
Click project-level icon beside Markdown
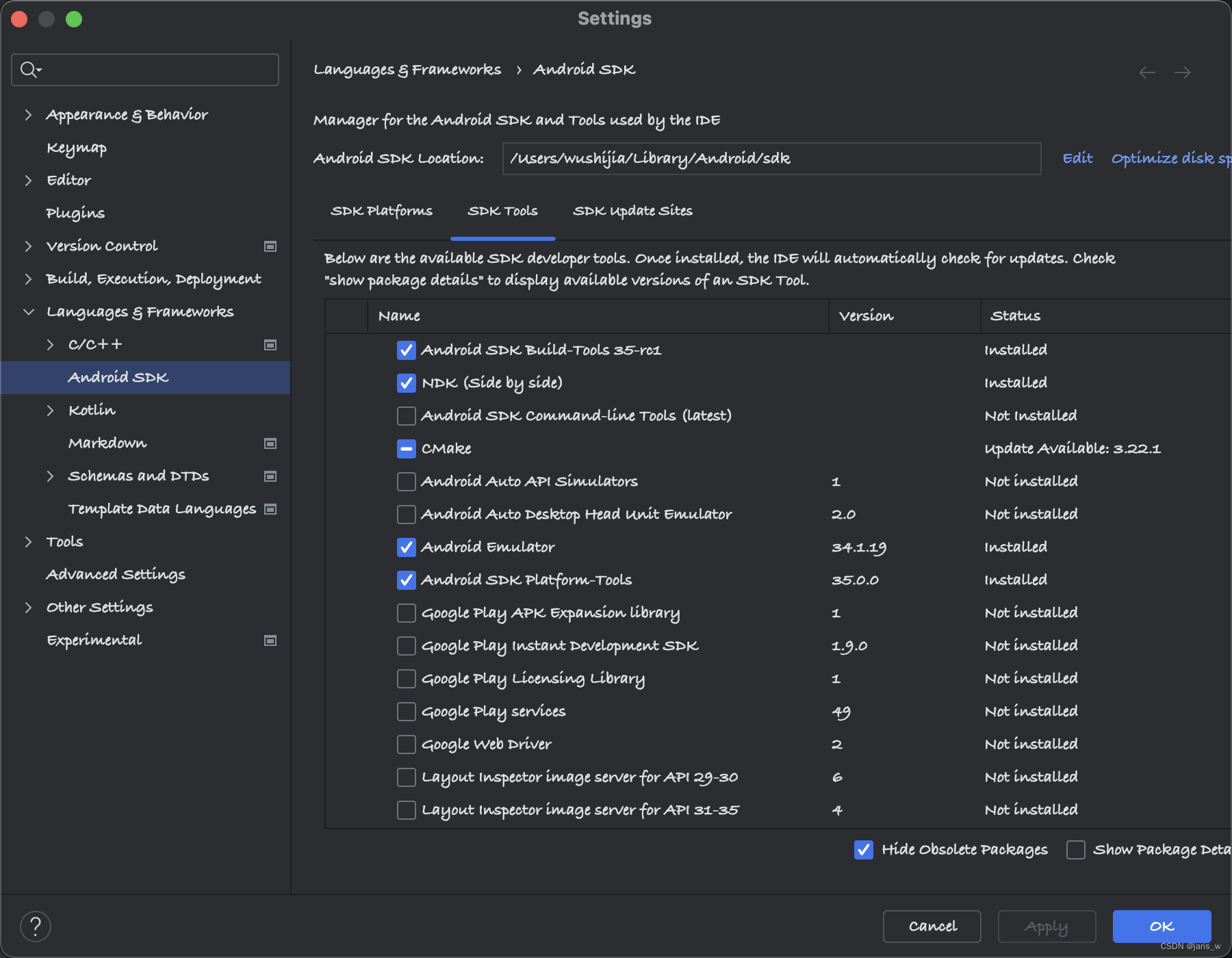(270, 443)
